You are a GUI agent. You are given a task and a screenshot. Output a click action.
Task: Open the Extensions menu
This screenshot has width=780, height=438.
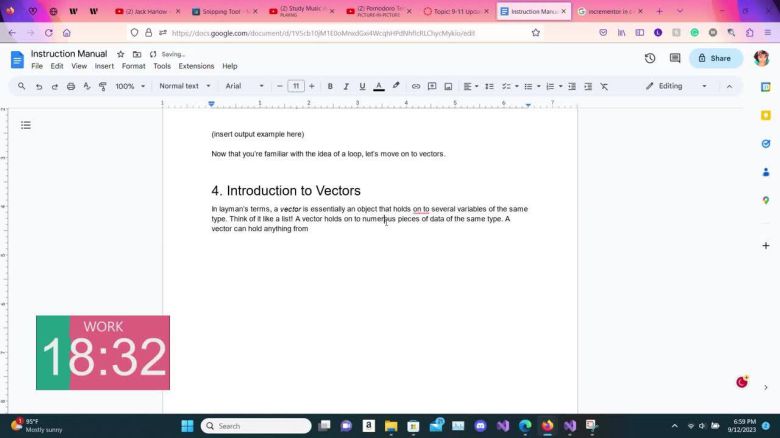click(196, 66)
